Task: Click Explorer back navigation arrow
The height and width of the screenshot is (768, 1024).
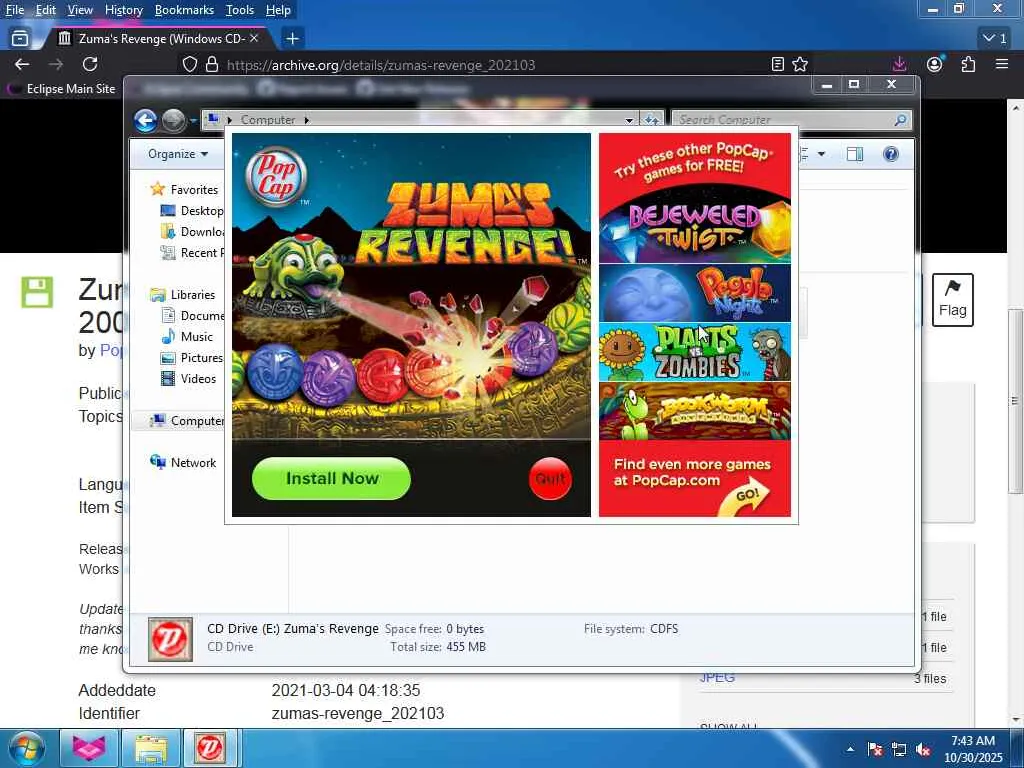Action: coord(145,120)
